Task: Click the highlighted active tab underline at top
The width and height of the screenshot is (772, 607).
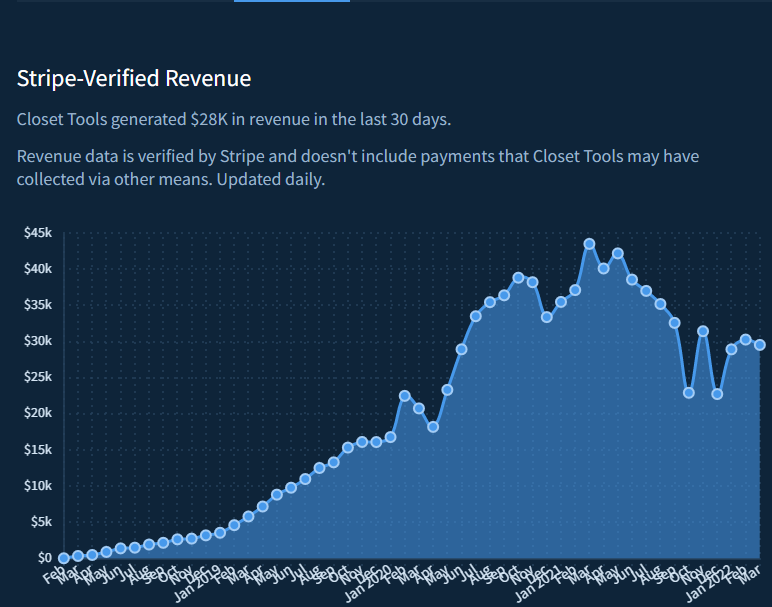Action: (x=292, y=1)
